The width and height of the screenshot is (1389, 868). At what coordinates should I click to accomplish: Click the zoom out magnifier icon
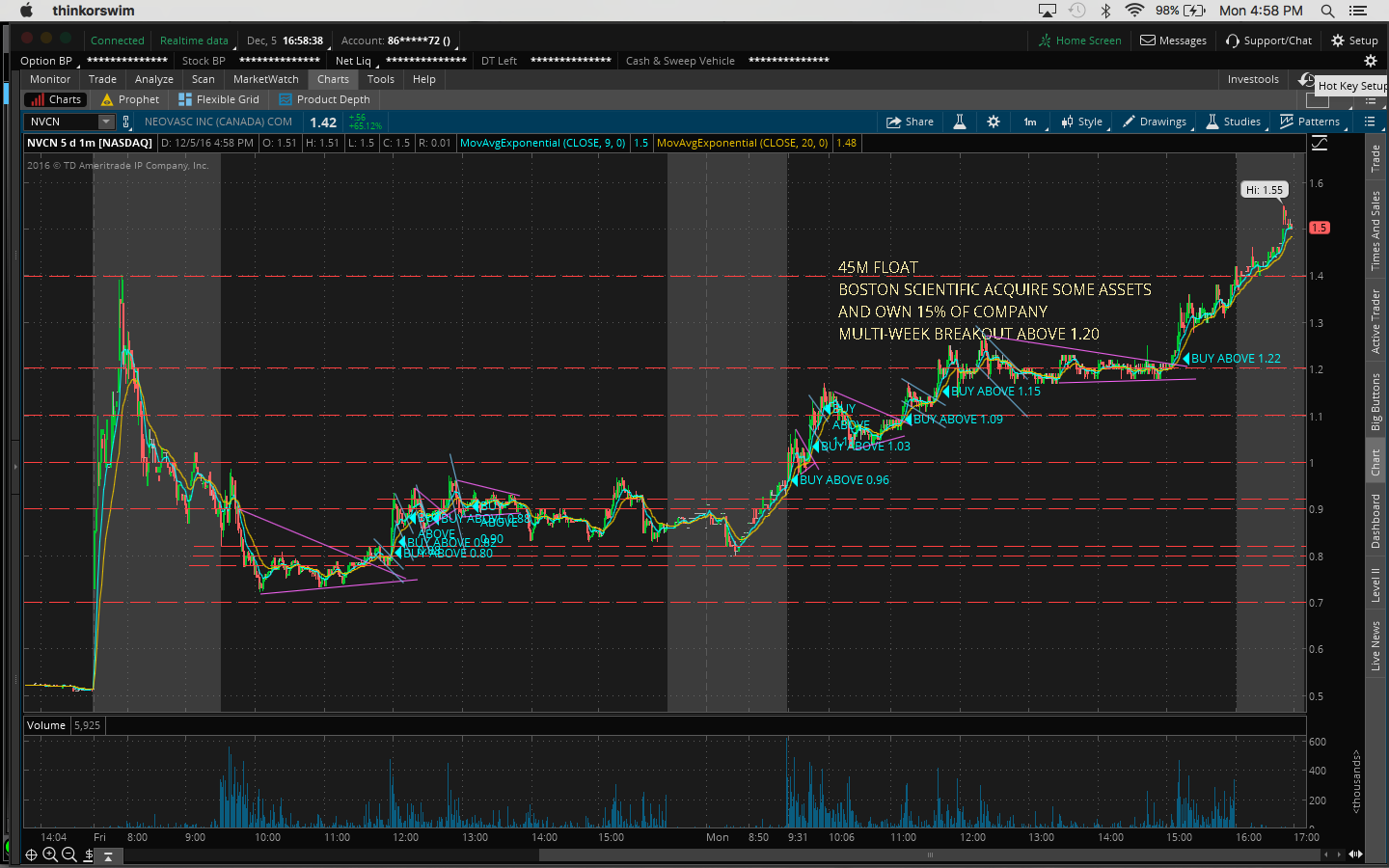pos(69,854)
